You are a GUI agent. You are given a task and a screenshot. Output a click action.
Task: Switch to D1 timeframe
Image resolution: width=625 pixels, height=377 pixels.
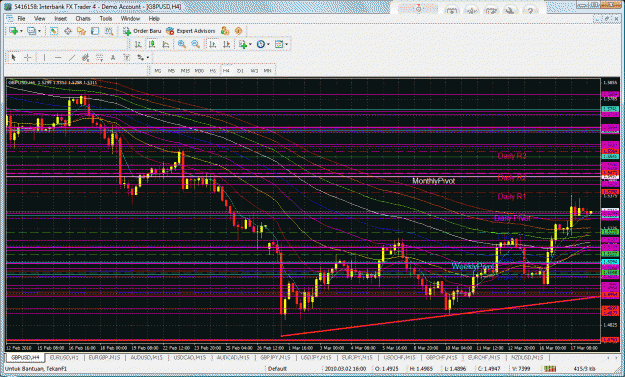point(240,71)
